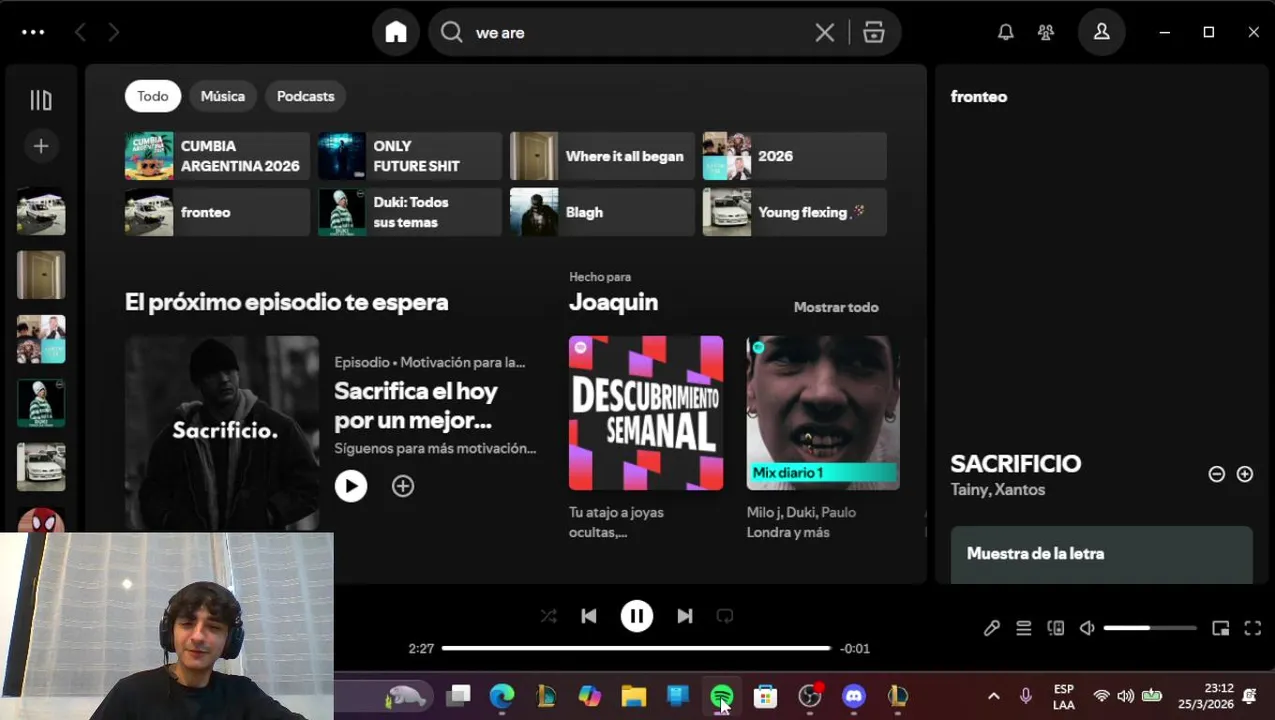Enter full screen mode
The height and width of the screenshot is (720, 1275).
click(1252, 628)
